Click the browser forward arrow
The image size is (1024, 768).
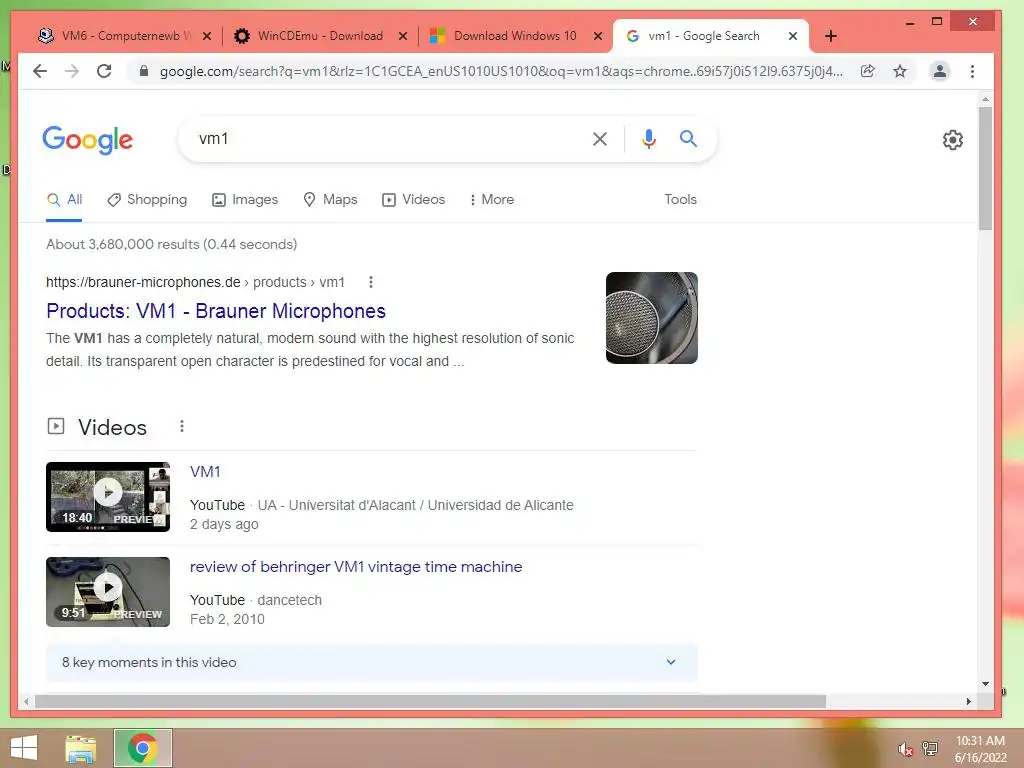point(72,71)
